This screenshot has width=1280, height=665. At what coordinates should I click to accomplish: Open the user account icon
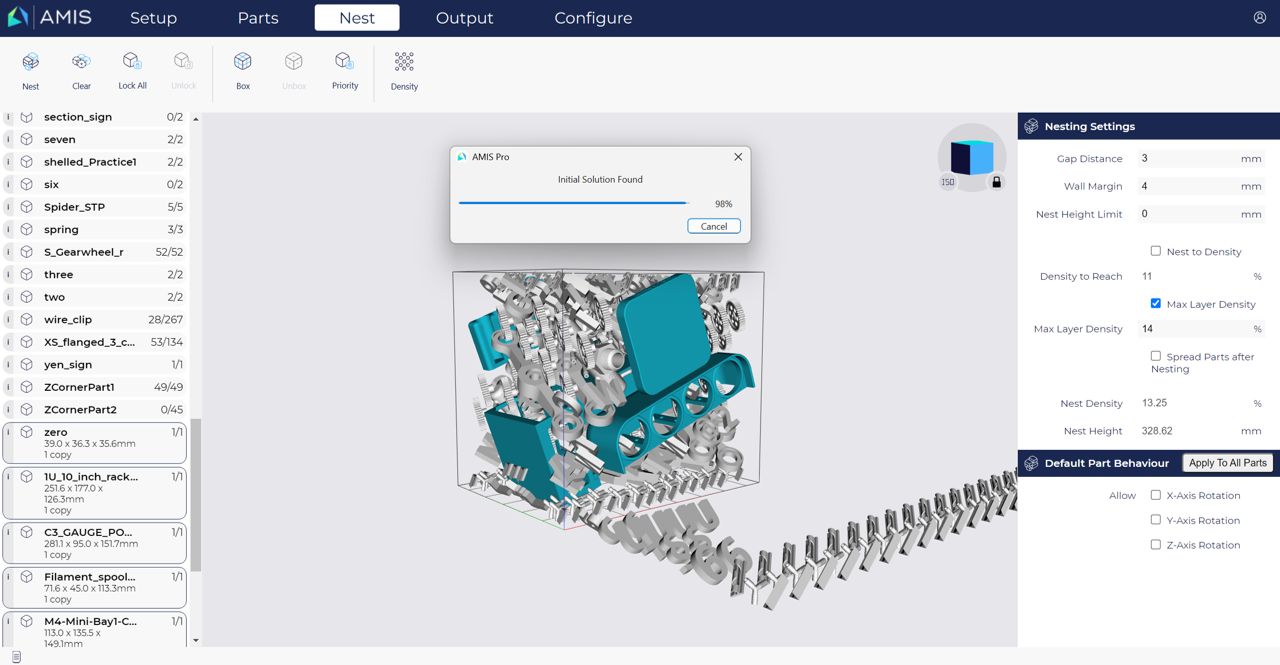pyautogui.click(x=1260, y=18)
